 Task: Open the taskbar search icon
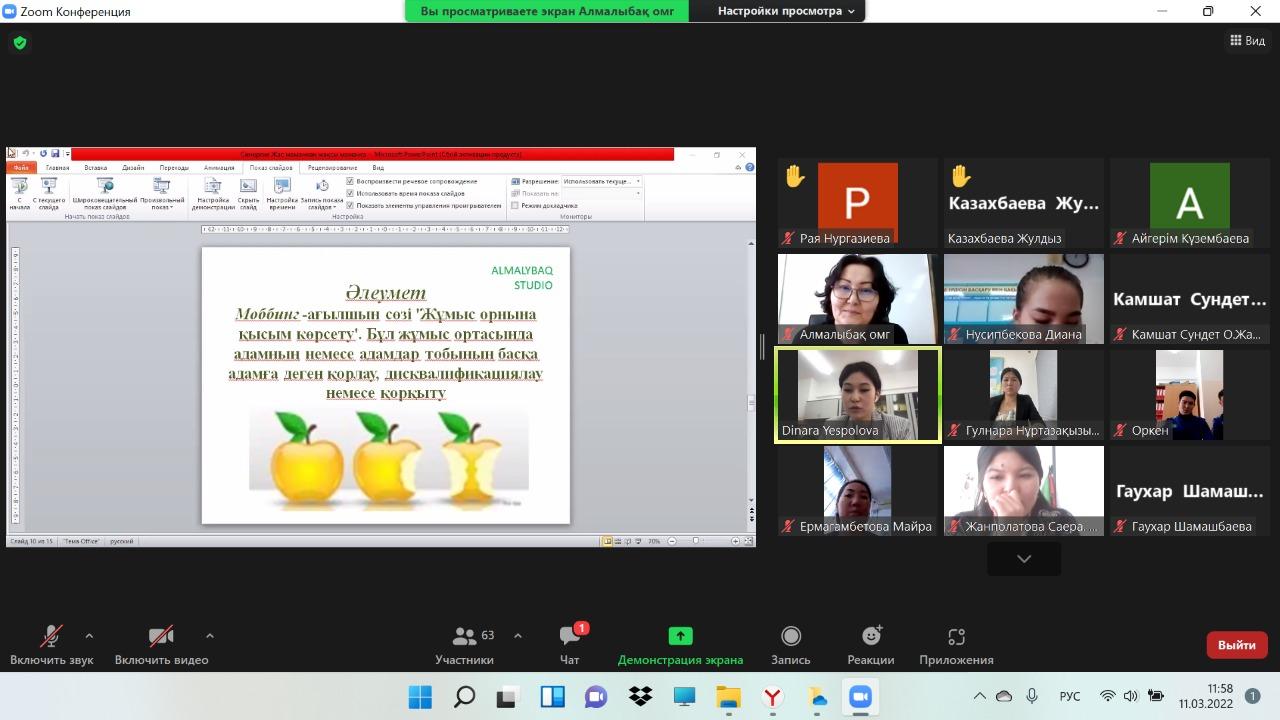tap(464, 697)
